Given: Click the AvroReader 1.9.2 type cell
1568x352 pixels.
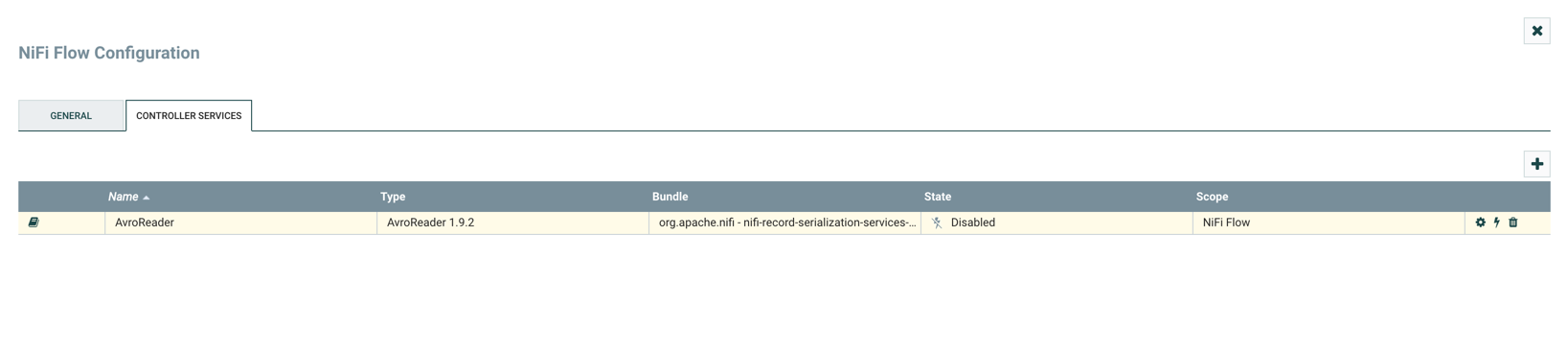Looking at the screenshot, I should coord(512,223).
